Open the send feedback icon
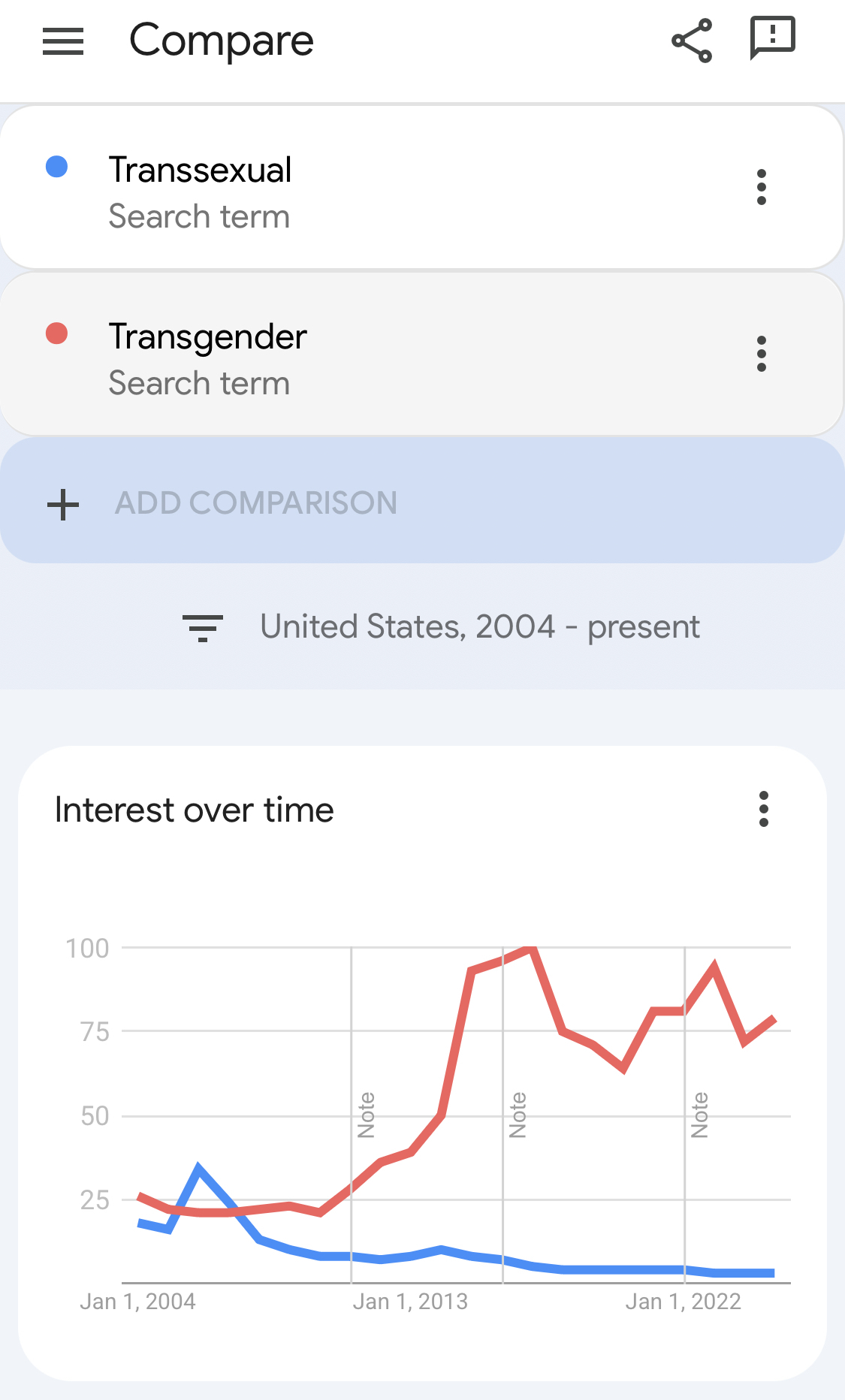This screenshot has height=1400, width=845. (x=772, y=38)
